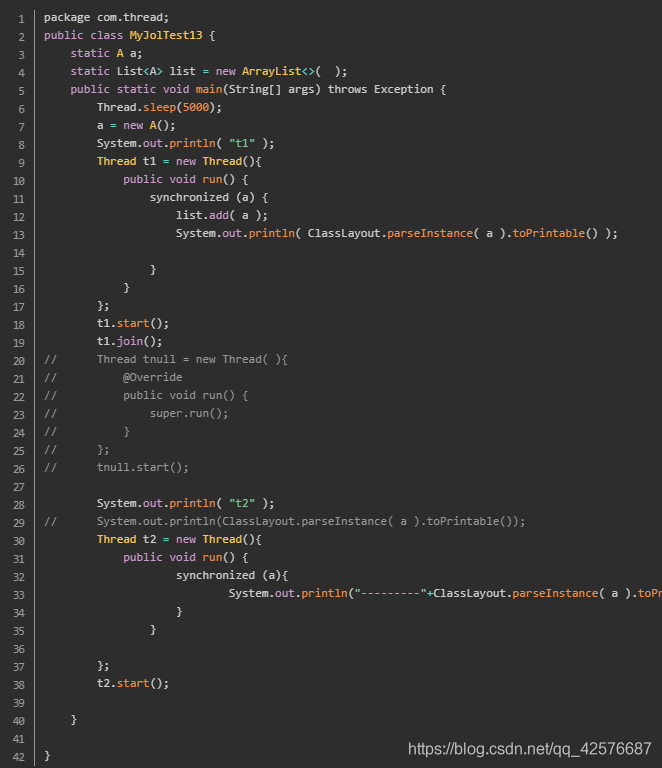Click the dashes string literal on line 33
The width and height of the screenshot is (662, 768).
coord(390,594)
